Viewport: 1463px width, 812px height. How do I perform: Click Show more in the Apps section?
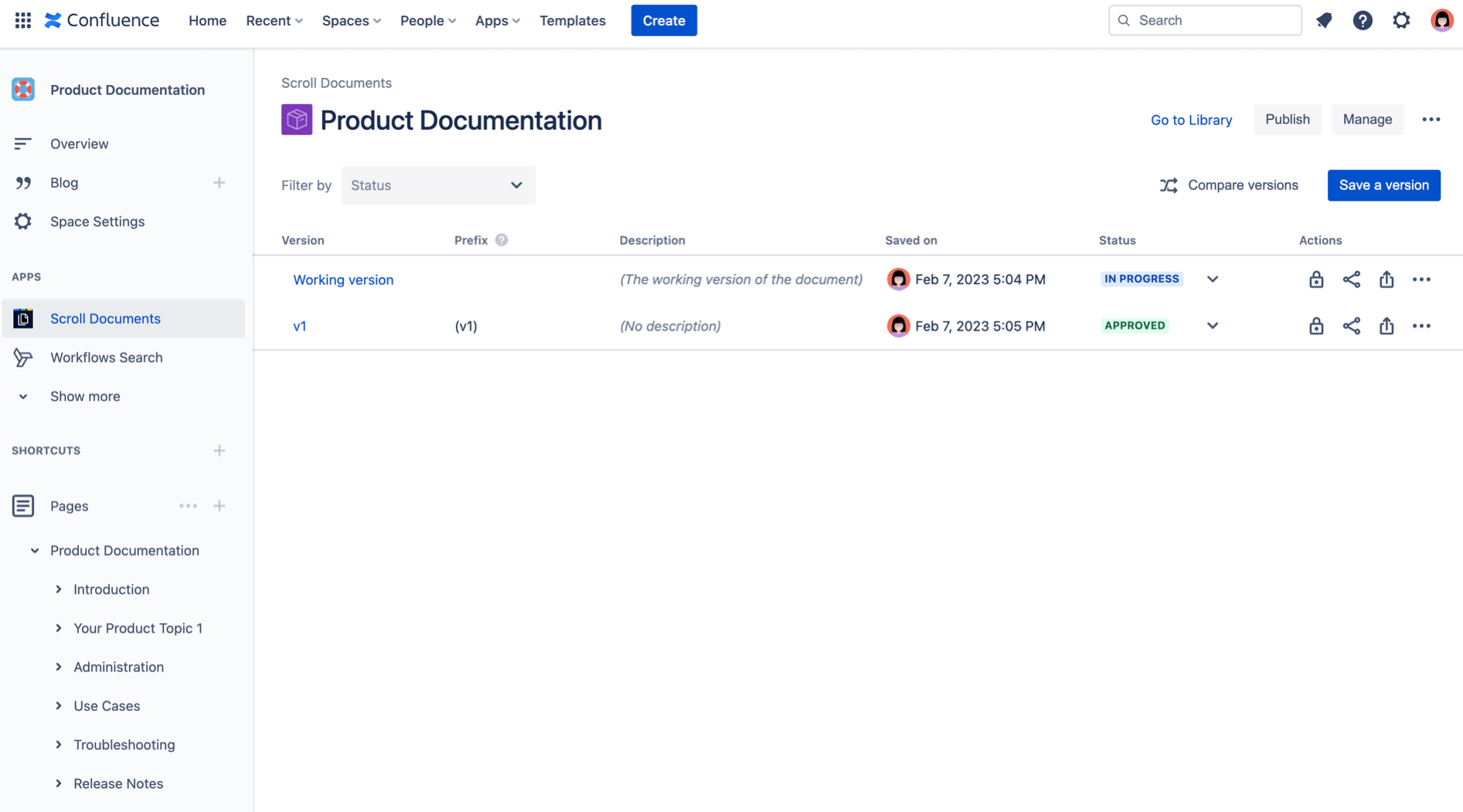(85, 396)
